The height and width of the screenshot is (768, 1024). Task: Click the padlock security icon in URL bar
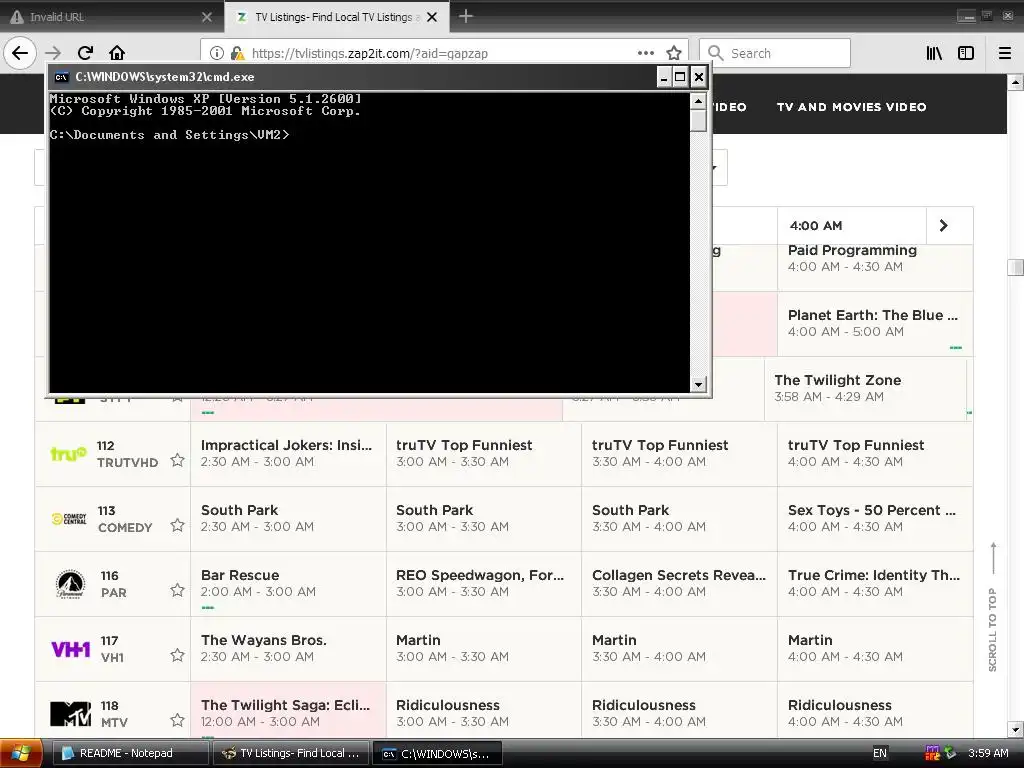[x=237, y=53]
